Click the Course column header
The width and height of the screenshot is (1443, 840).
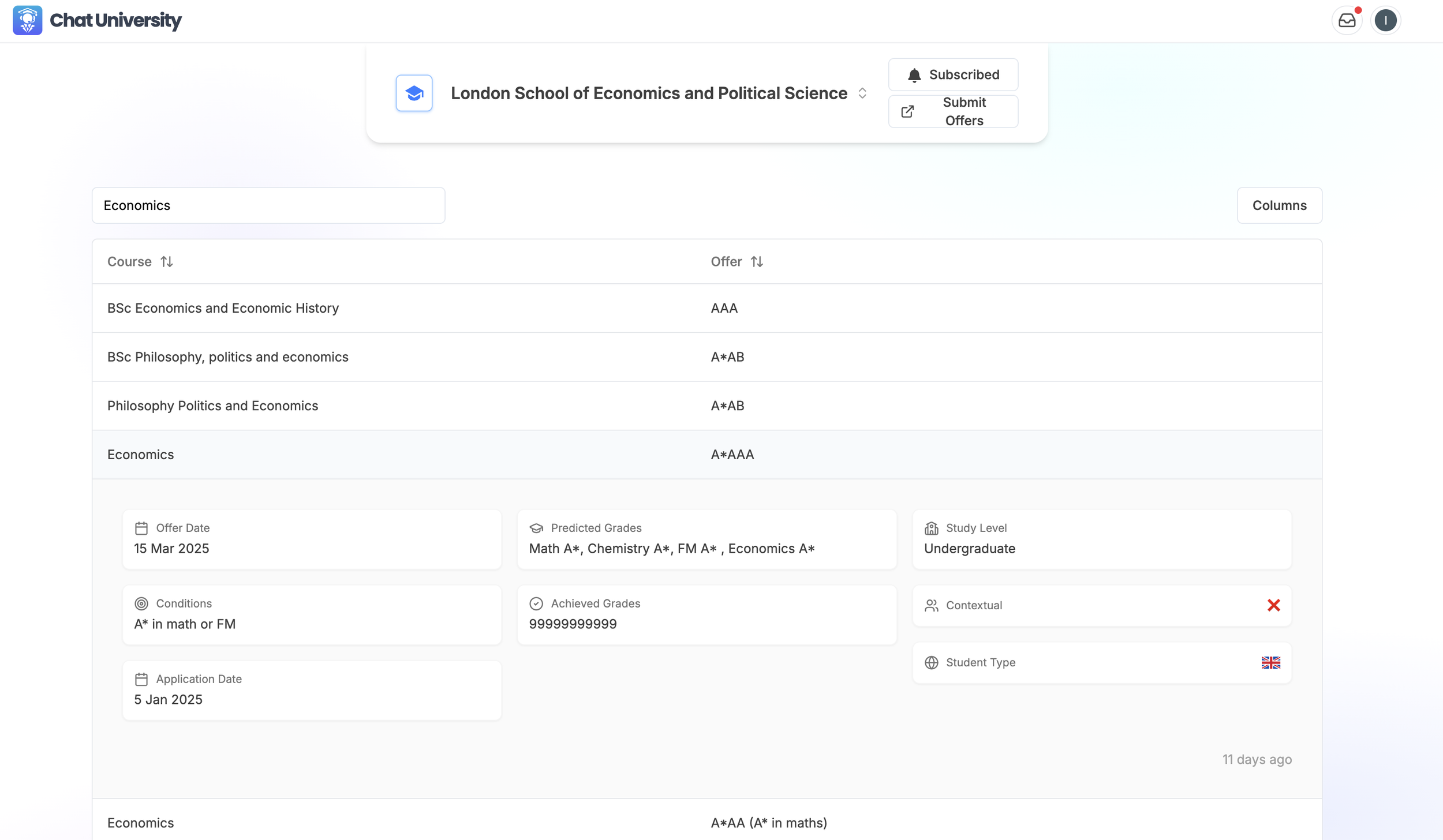[140, 261]
